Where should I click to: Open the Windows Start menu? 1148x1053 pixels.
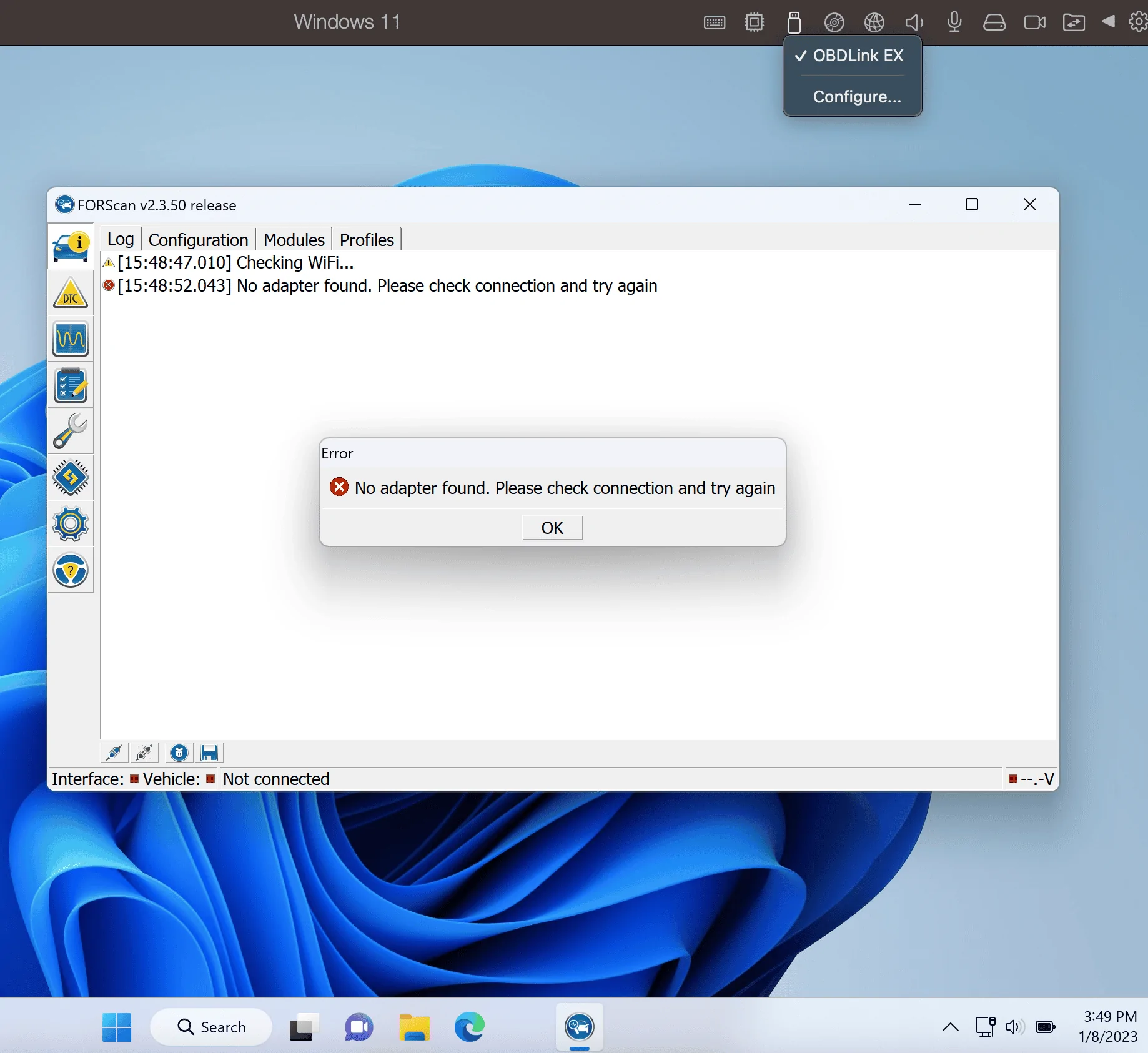117,1027
